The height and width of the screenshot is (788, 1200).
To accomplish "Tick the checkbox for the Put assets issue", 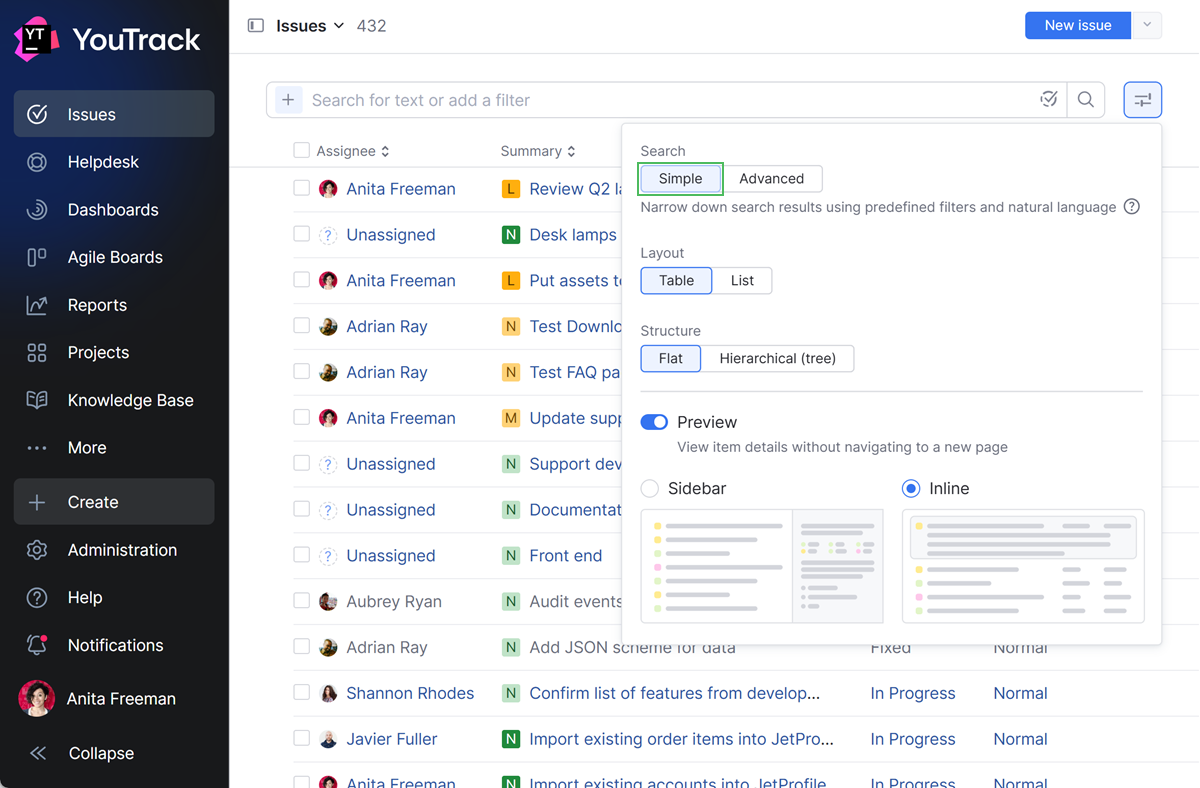I will pos(301,280).
